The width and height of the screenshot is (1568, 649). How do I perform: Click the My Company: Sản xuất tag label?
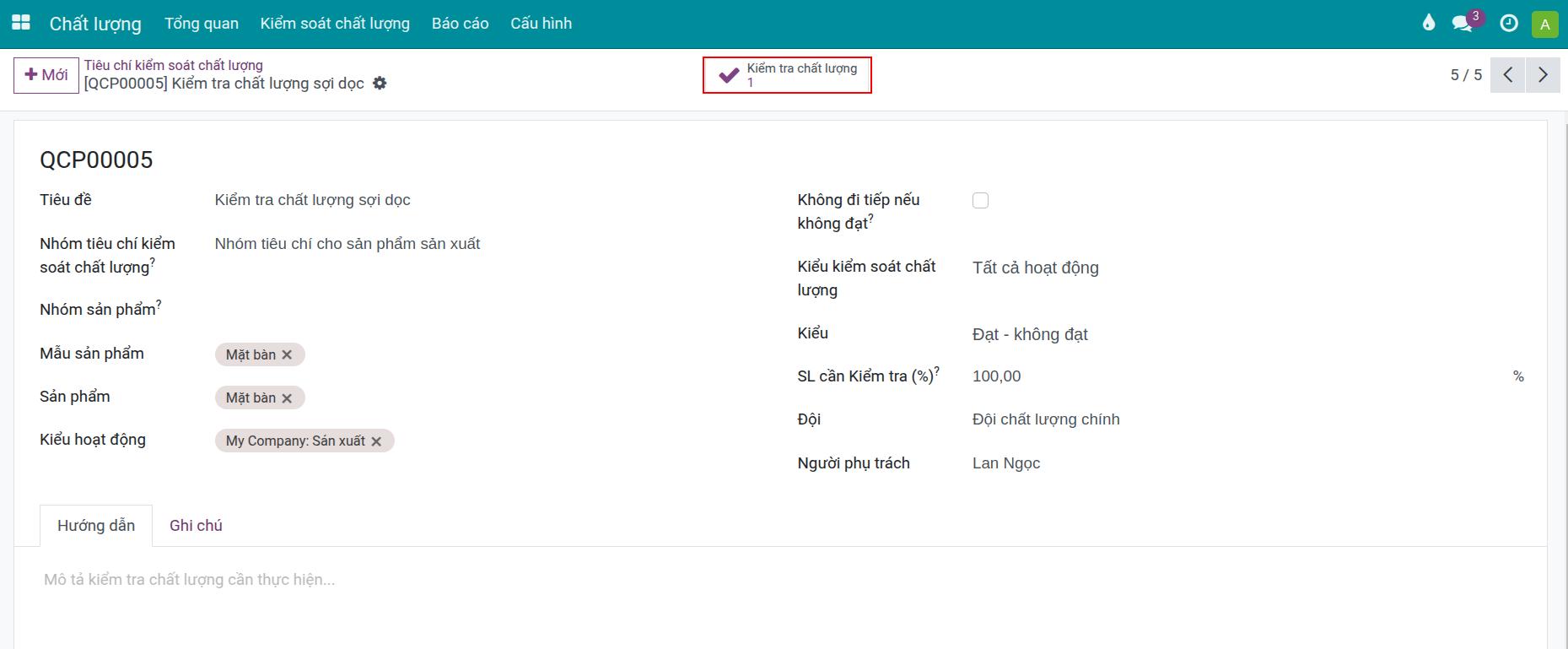[x=295, y=441]
